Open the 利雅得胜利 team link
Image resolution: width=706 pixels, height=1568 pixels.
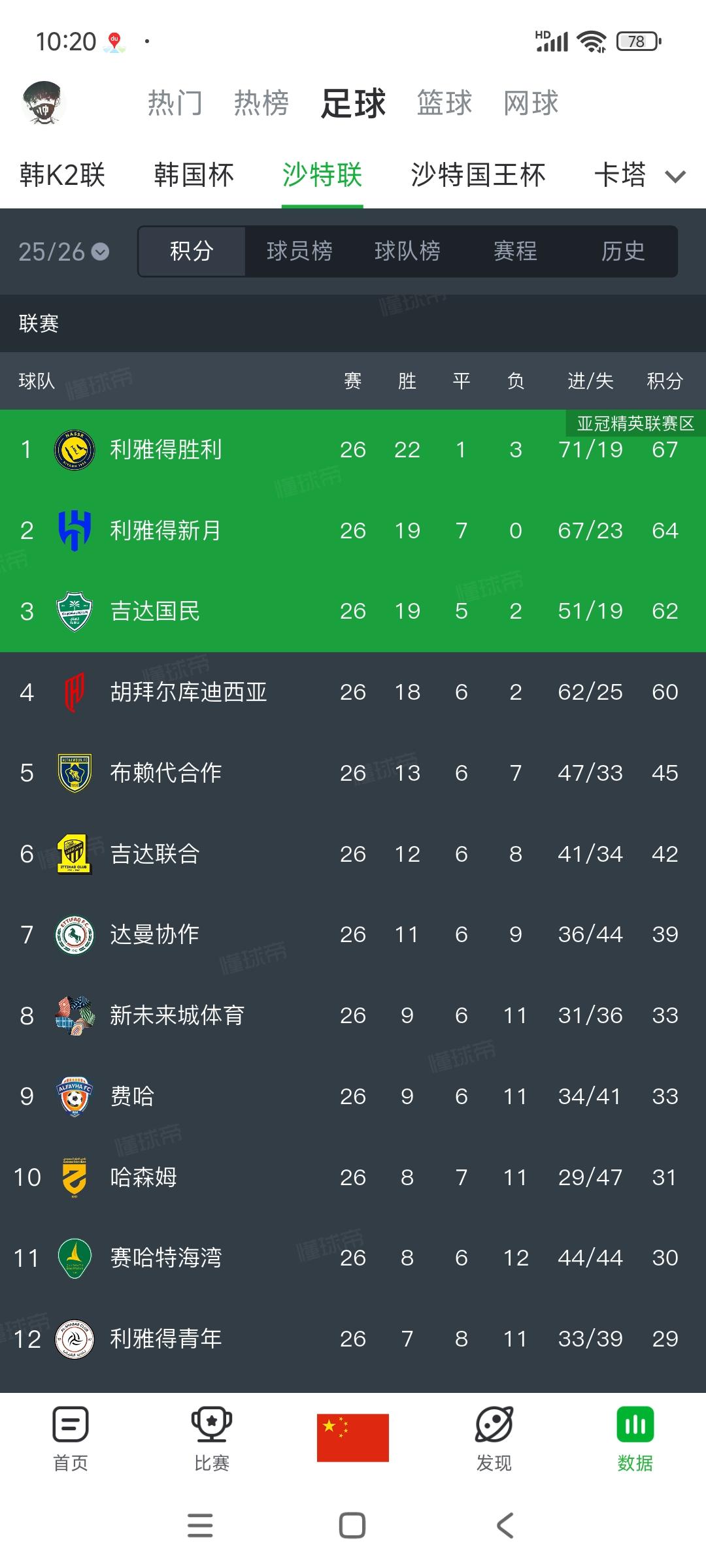click(x=166, y=449)
